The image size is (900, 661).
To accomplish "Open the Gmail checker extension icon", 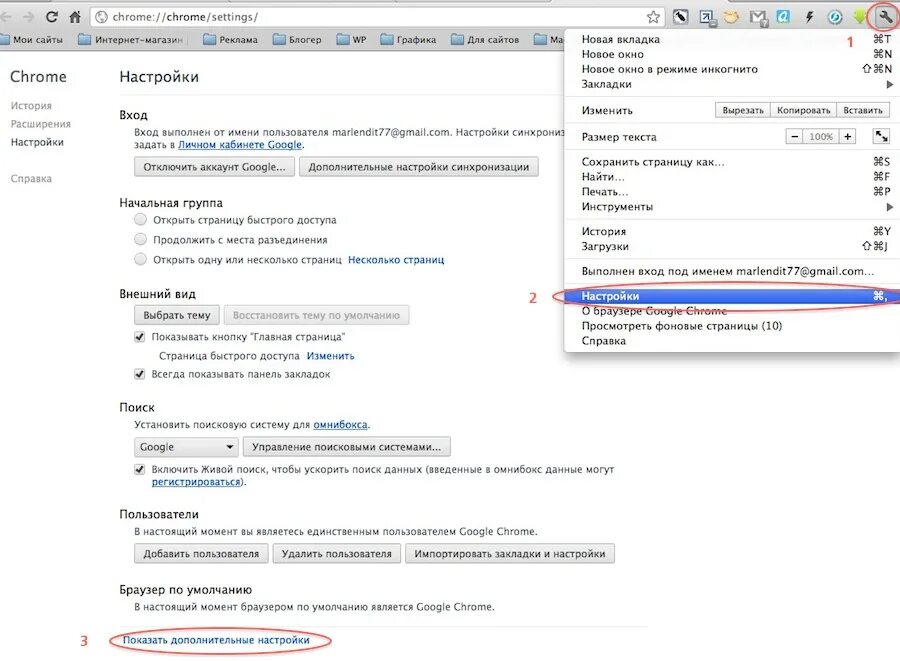I will 758,18.
